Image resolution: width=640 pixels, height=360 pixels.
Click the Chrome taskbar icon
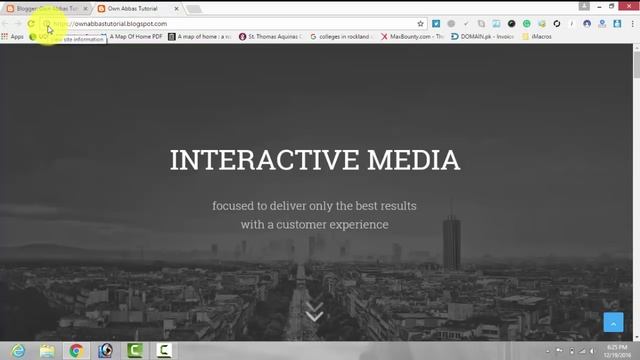pyautogui.click(x=76, y=351)
